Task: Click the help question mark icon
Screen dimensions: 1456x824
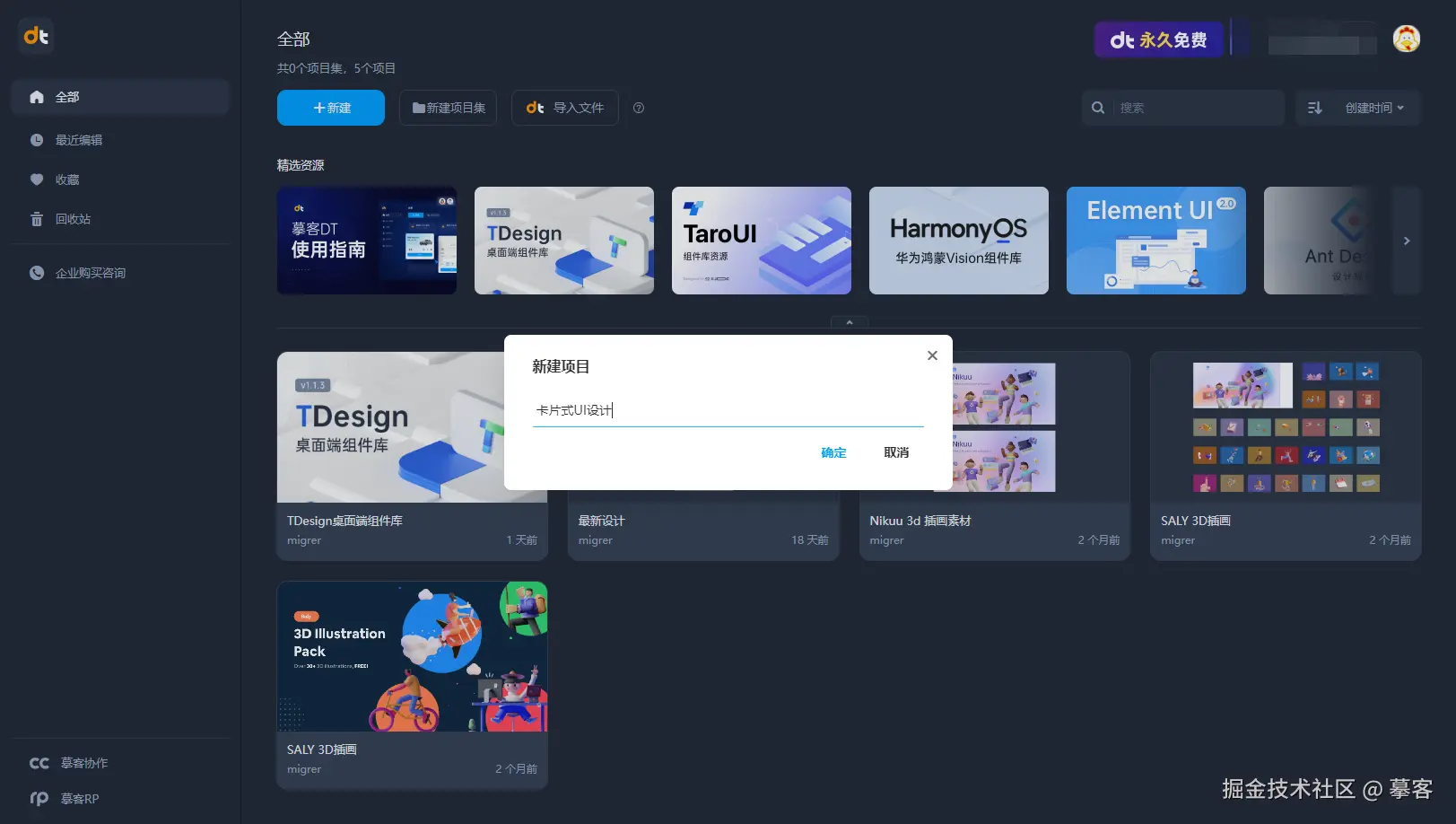Action: 639,108
